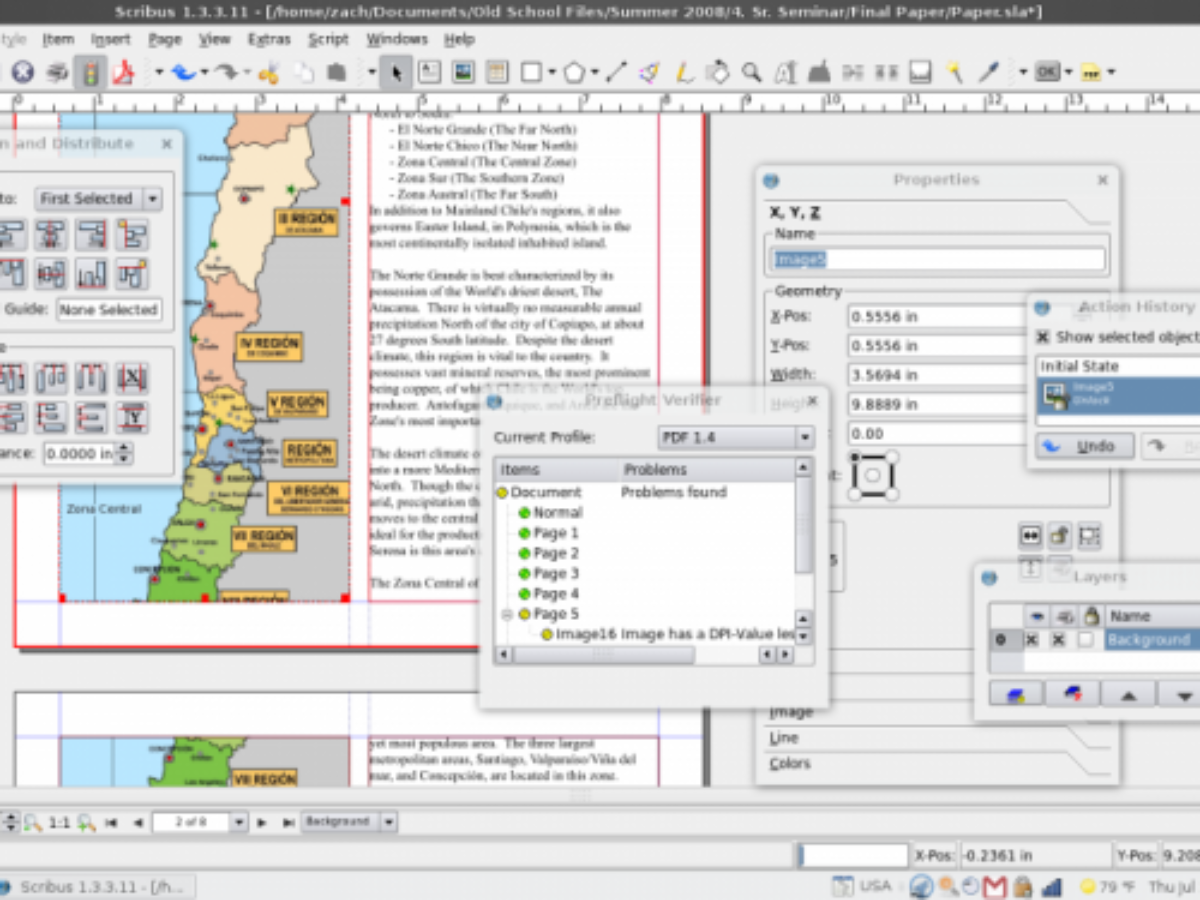
Task: Open the Extras menu
Action: (x=269, y=39)
